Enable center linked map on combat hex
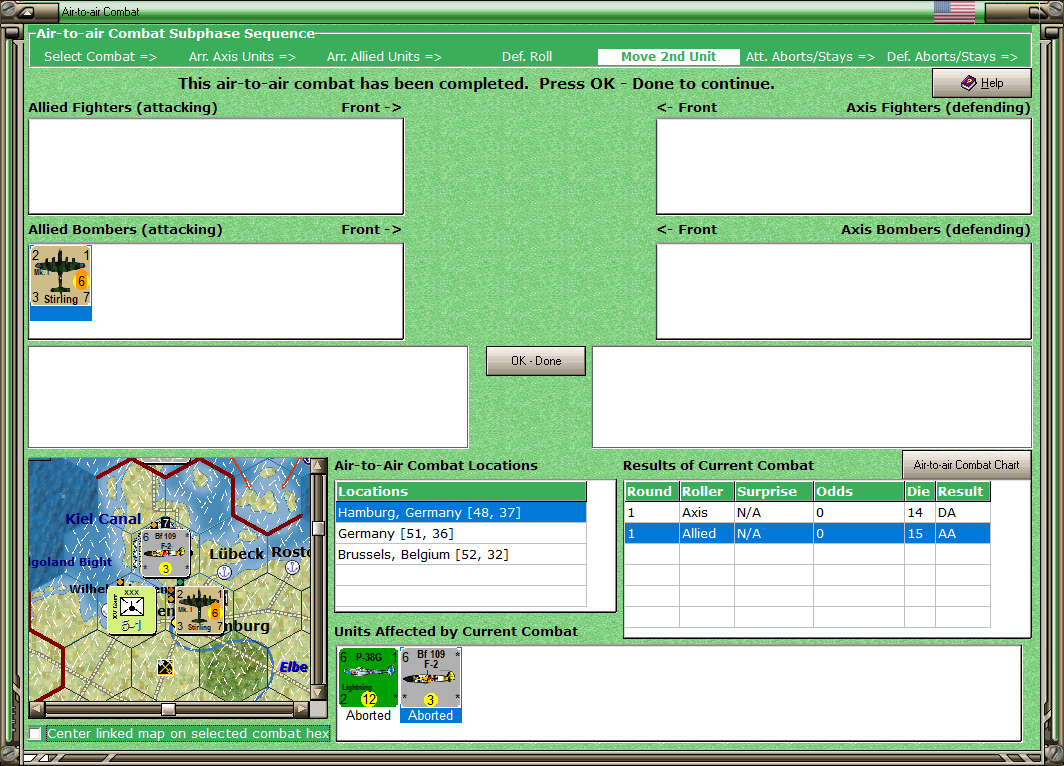Image resolution: width=1064 pixels, height=766 pixels. 35,733
